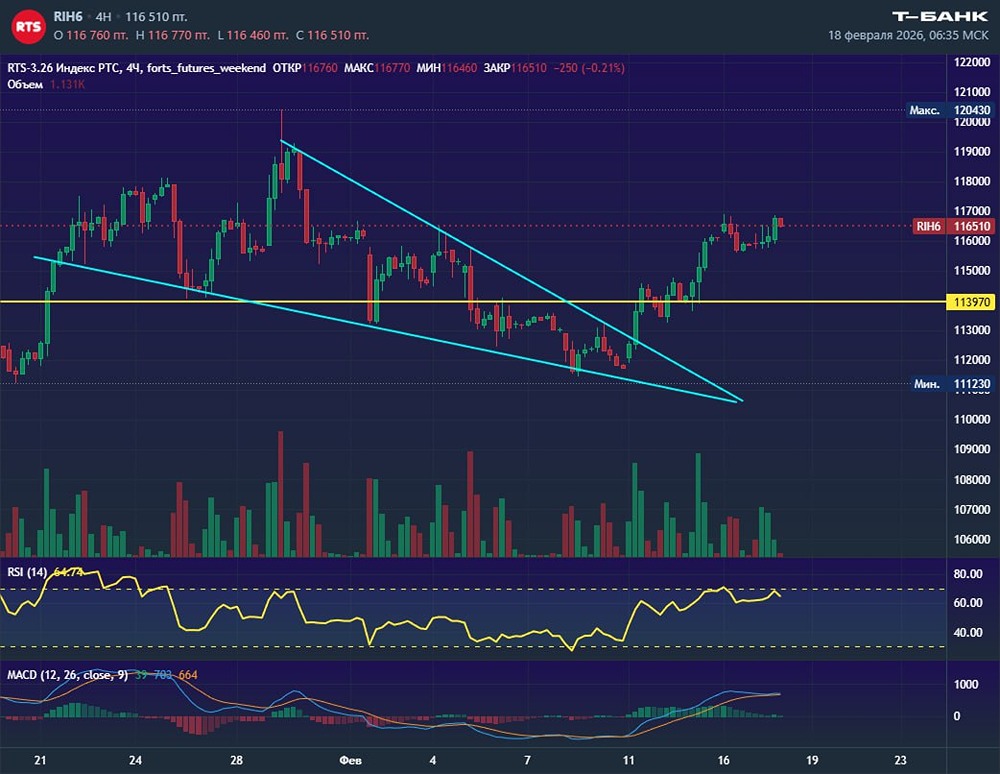The height and width of the screenshot is (774, 1000).
Task: Click the -250 (-0.21%) change value
Action: pos(589,68)
